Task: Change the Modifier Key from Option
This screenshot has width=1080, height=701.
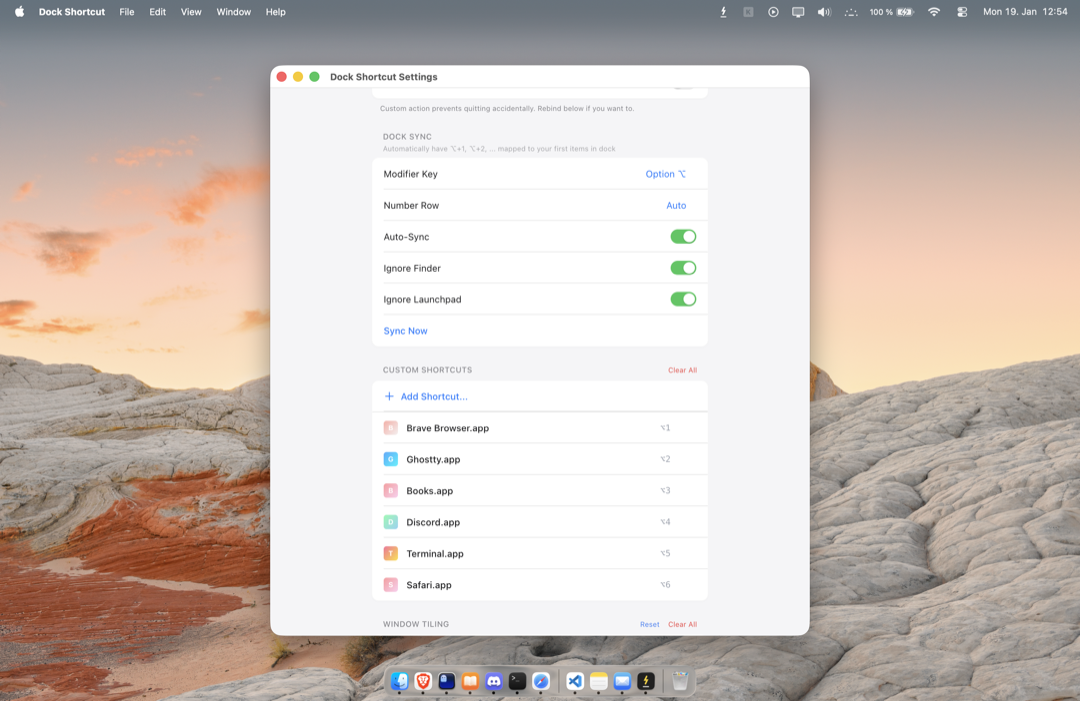Action: [664, 173]
